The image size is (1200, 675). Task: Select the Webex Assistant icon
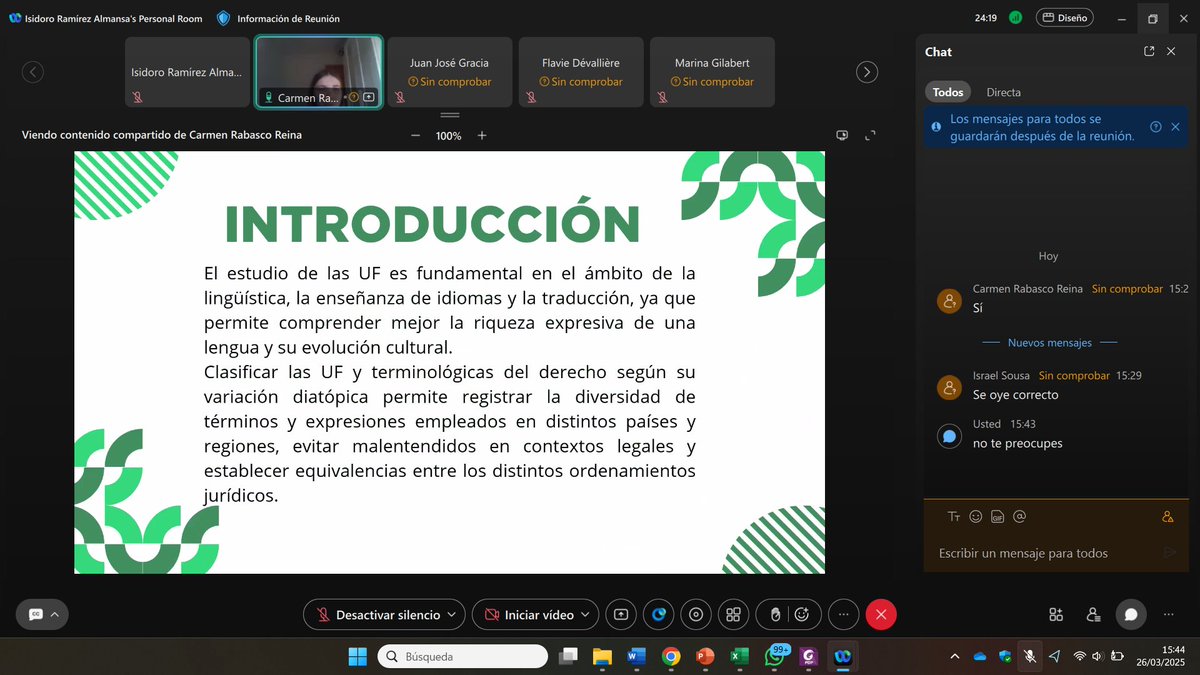pos(658,614)
